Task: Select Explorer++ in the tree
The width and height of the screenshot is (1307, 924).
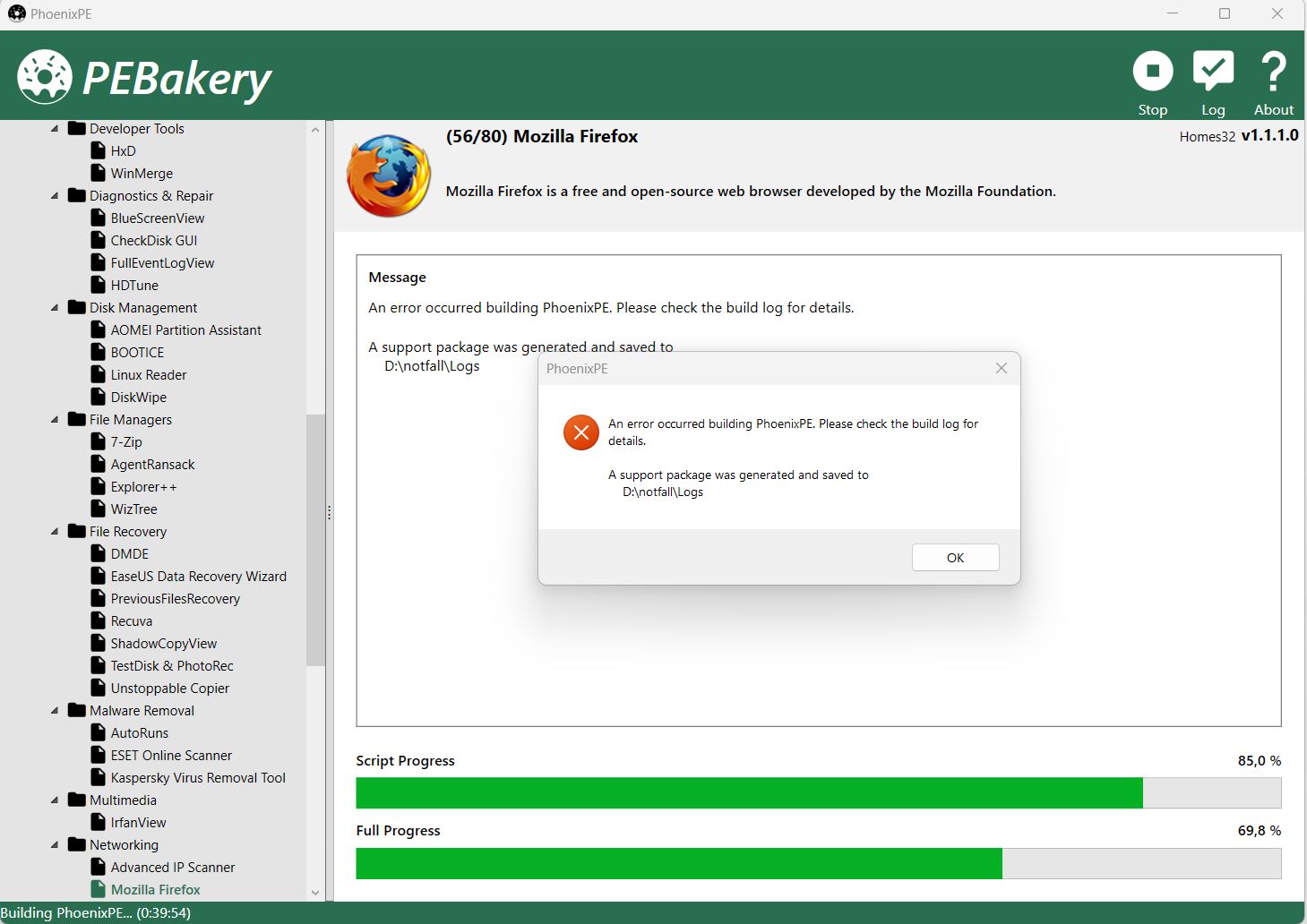Action: coord(143,486)
